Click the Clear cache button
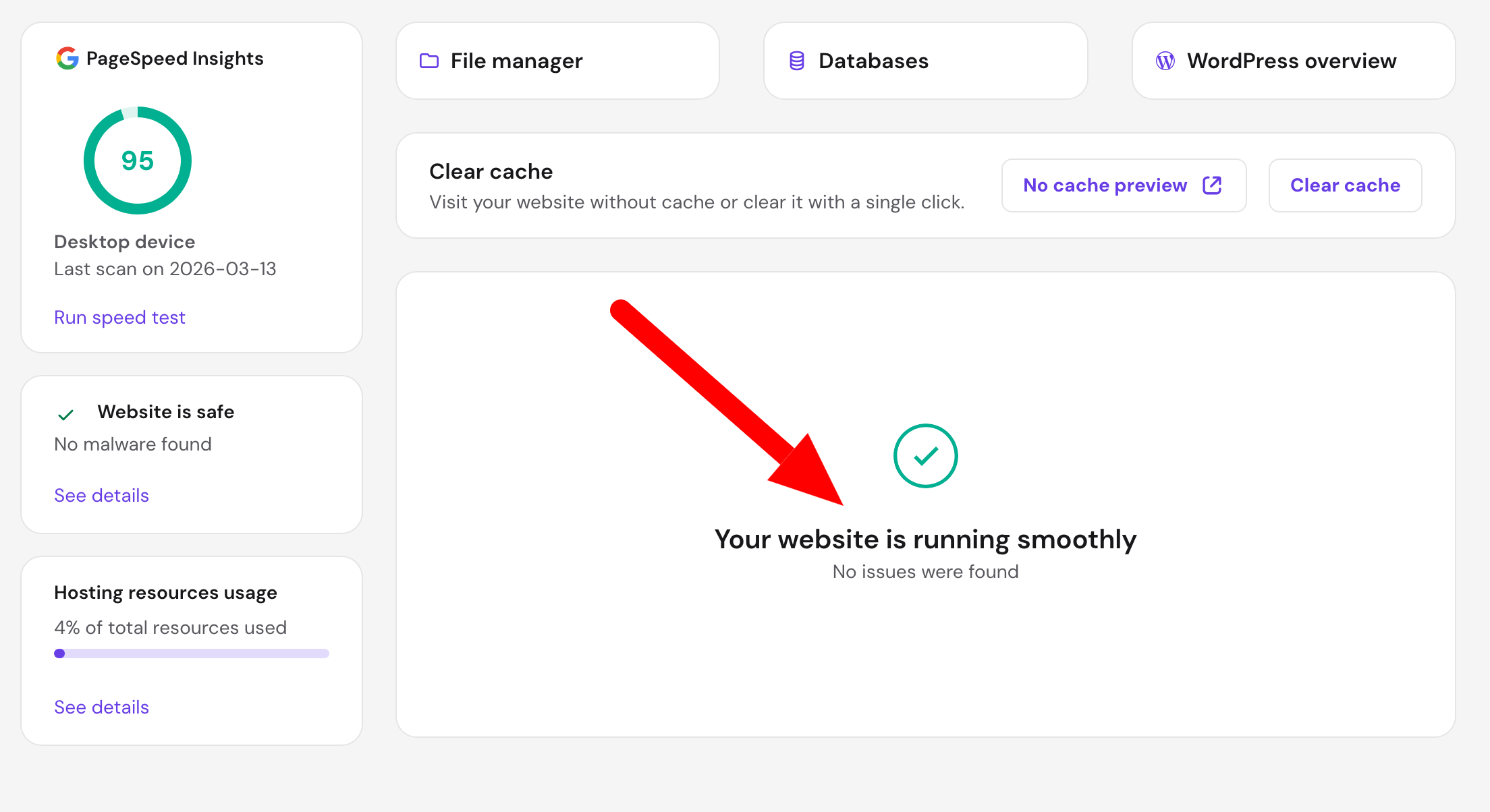 pyautogui.click(x=1346, y=185)
